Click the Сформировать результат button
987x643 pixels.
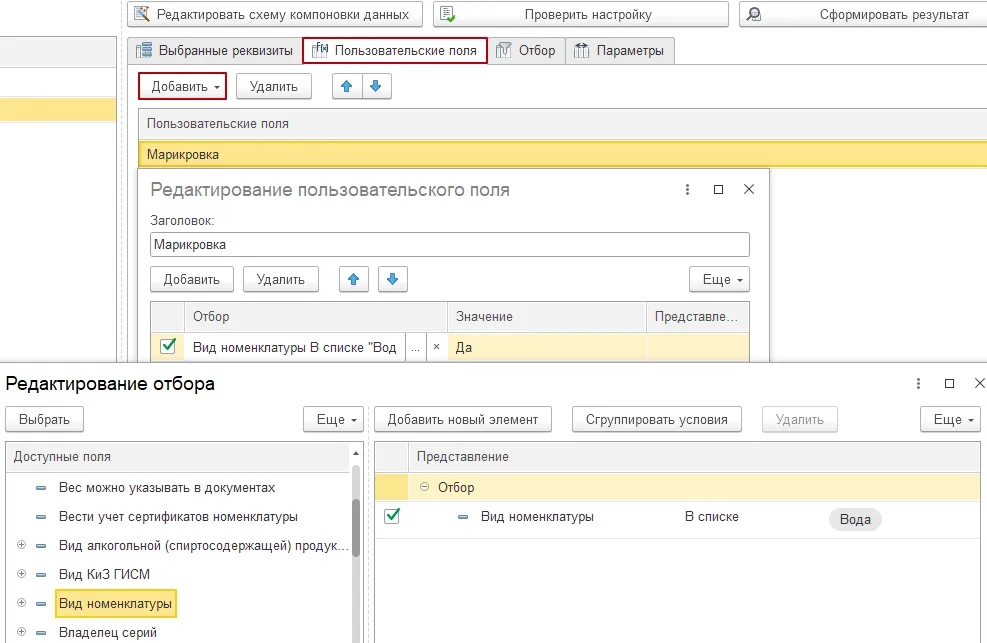click(x=863, y=14)
